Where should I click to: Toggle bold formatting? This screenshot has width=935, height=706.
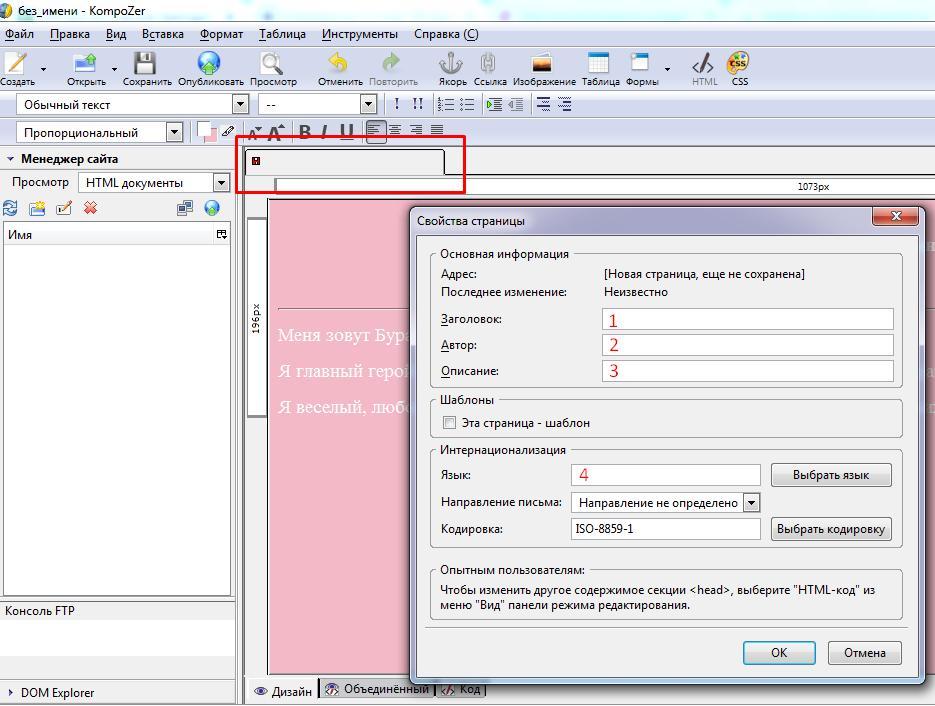[x=305, y=132]
